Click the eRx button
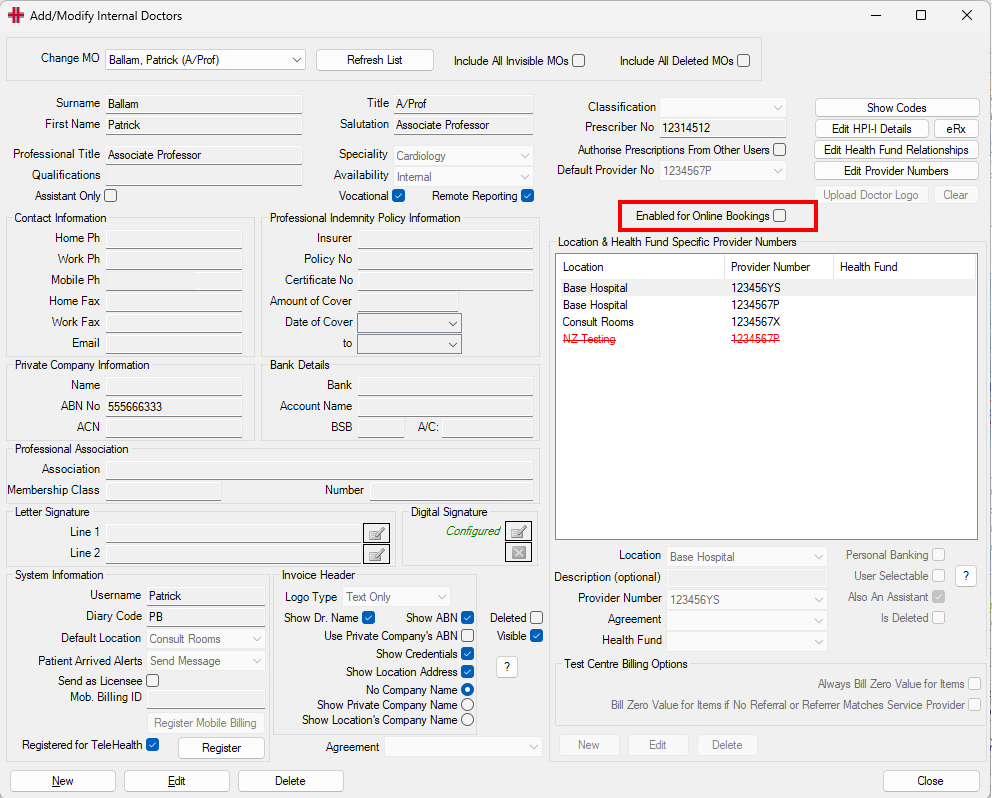The height and width of the screenshot is (798, 992). [956, 128]
